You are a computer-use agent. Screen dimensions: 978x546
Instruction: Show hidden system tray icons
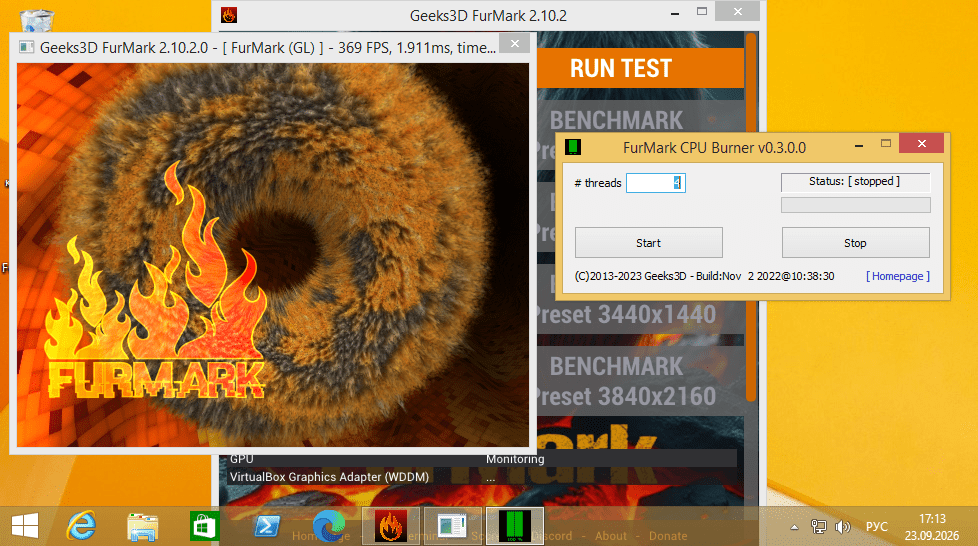[x=794, y=527]
